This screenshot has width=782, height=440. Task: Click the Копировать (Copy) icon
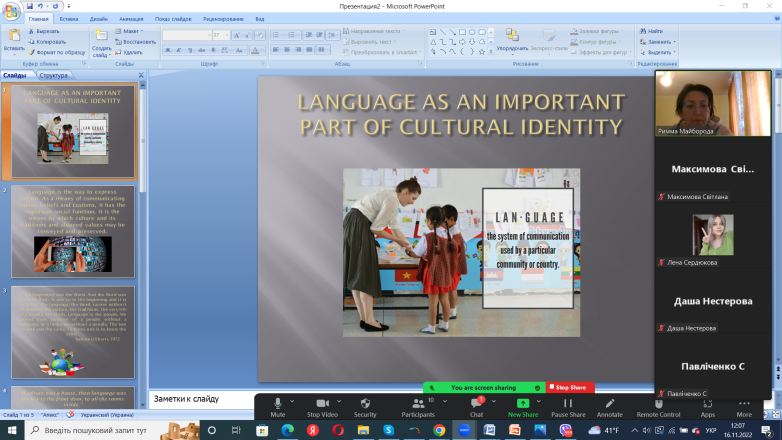tap(31, 42)
